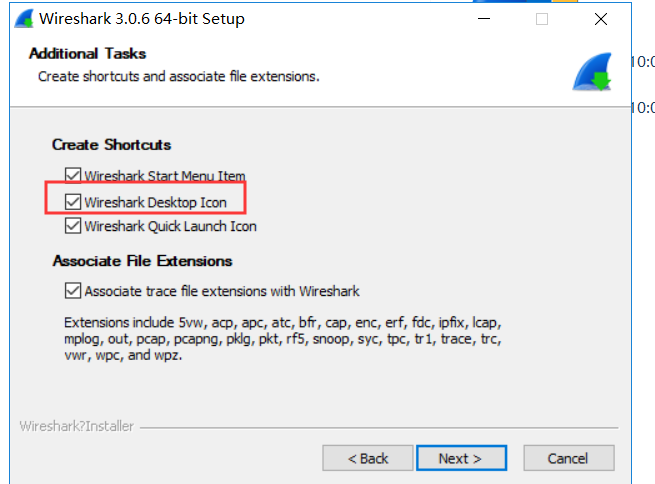
Task: Click the 'Wireshark 3.0.6 64-bit Setup' title text
Action: (143, 19)
